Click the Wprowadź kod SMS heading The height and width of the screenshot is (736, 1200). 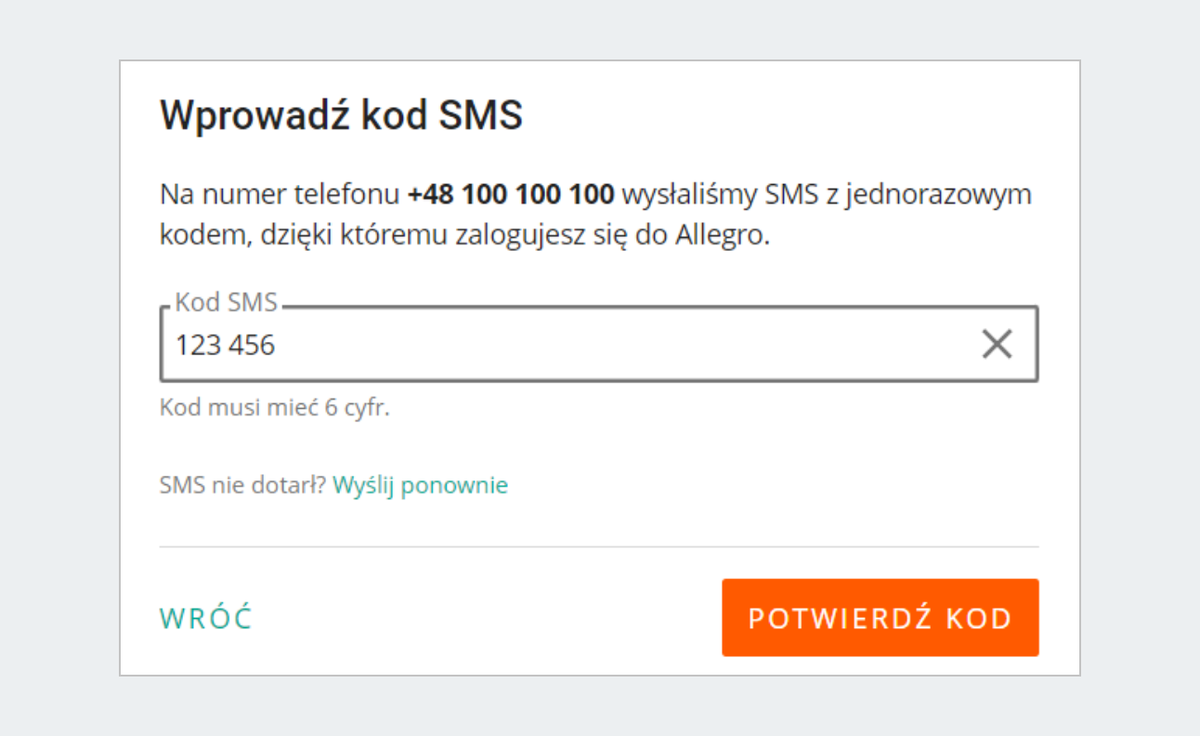[x=340, y=114]
